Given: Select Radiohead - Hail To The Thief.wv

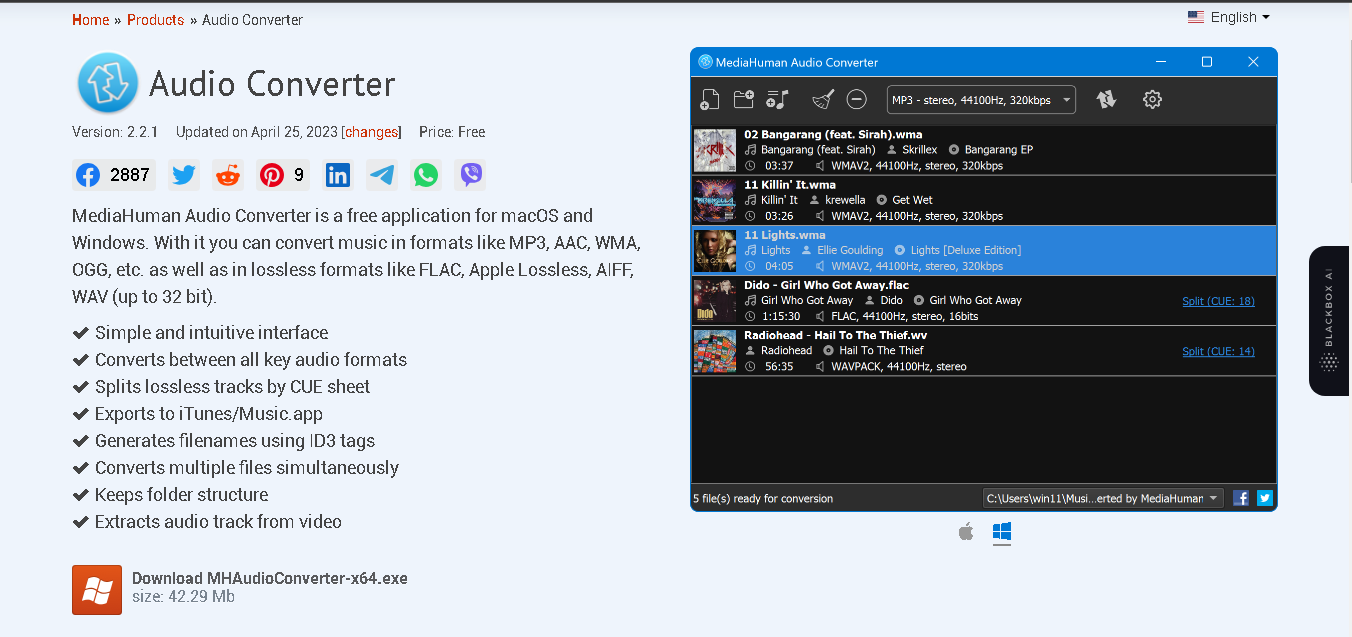Looking at the screenshot, I should 984,351.
